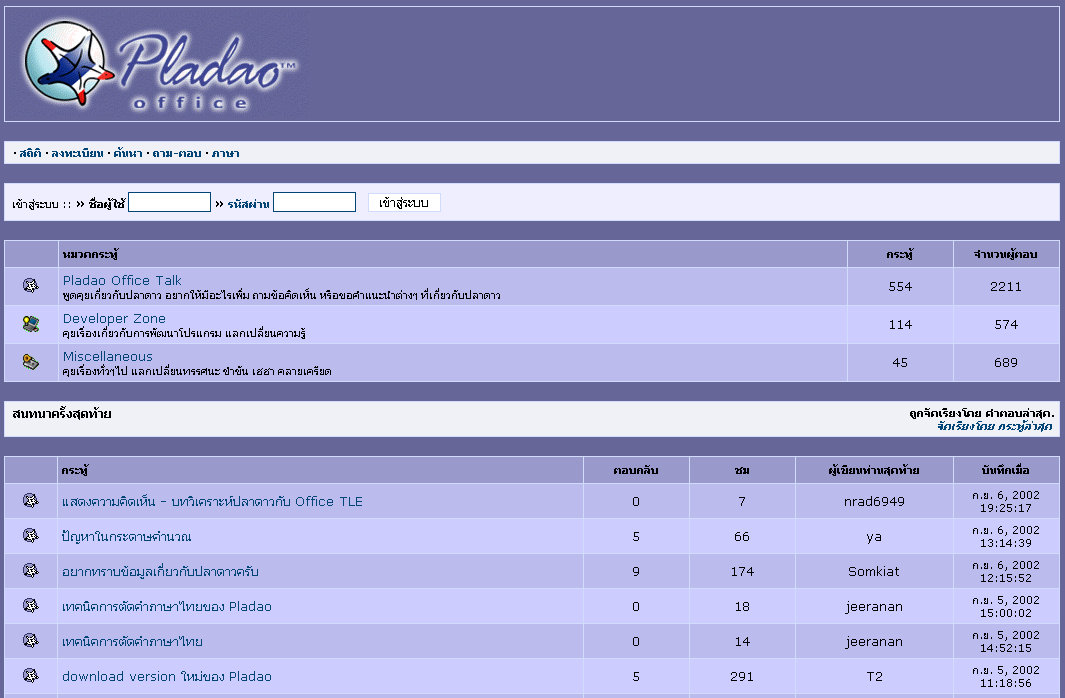Click the icon beside topic last posted by ya
Screen dimensions: 1065x698
pos(31,536)
